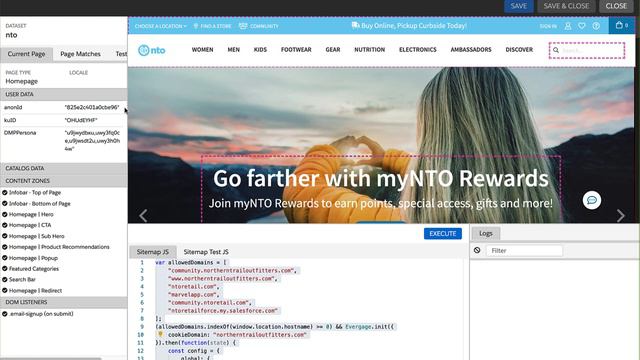640x360 pixels.
Task: Click checkmark next to Homepage | CTA
Action: click(5, 225)
